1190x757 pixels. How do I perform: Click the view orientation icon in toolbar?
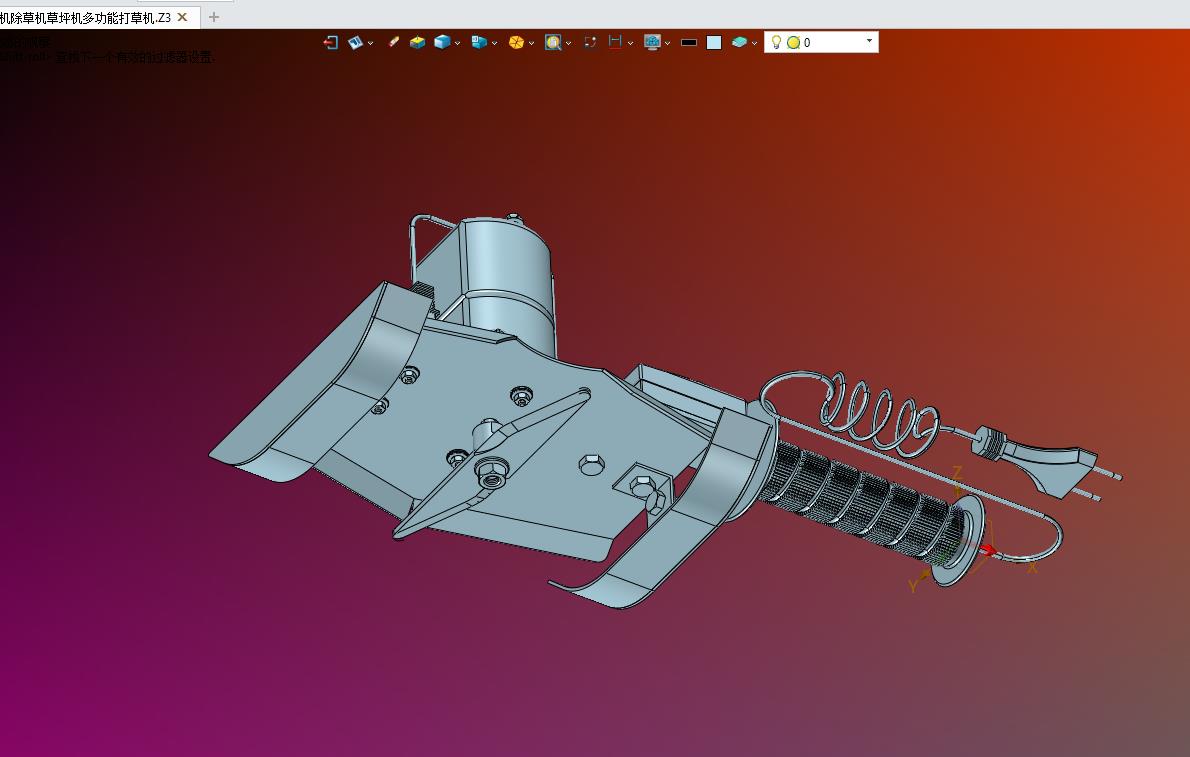point(355,43)
